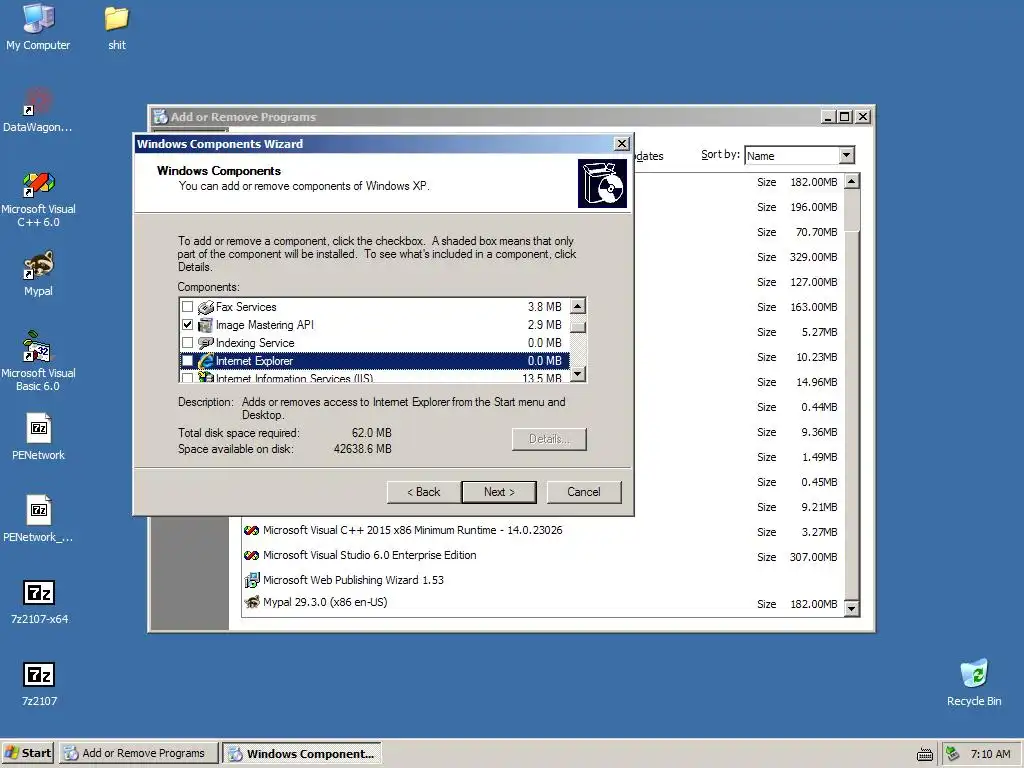Click the keyboard icon in system tray
This screenshot has height=768, width=1024.
point(925,754)
